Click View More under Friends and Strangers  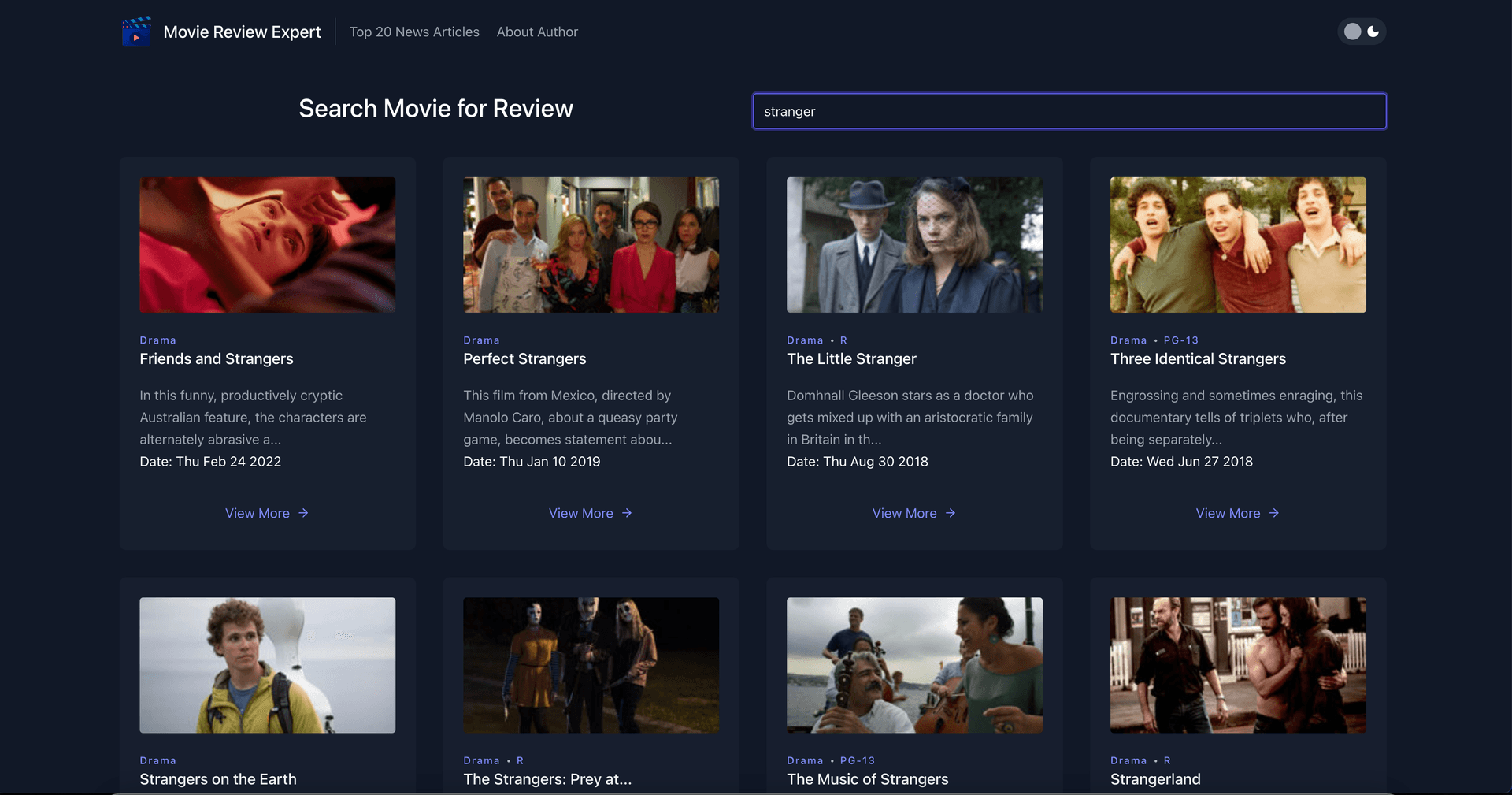(267, 513)
